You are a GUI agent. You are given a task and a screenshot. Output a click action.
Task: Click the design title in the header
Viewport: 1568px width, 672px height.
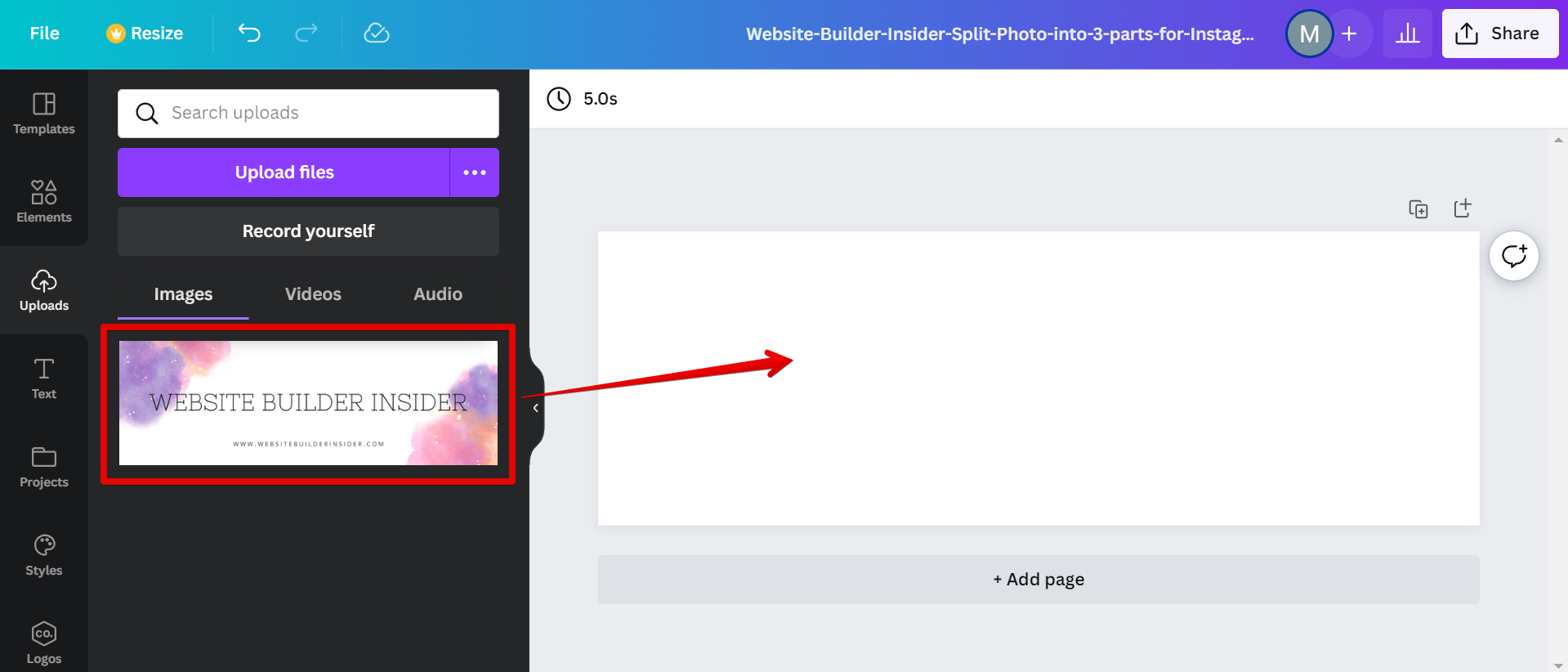click(x=1000, y=34)
